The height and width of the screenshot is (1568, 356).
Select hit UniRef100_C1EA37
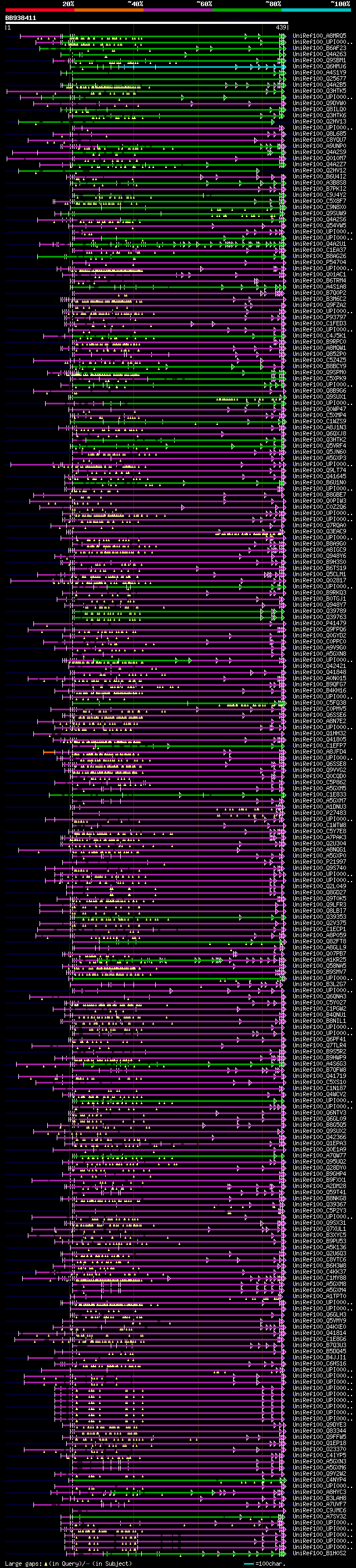click(x=319, y=250)
